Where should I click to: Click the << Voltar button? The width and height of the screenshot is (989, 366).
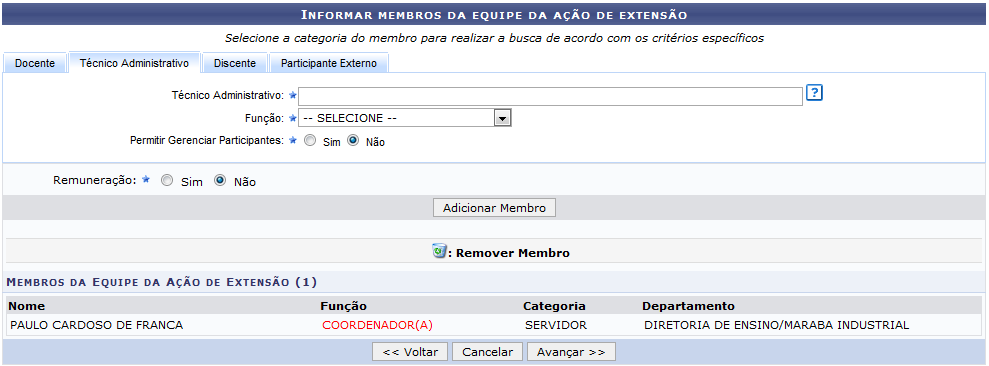point(410,351)
